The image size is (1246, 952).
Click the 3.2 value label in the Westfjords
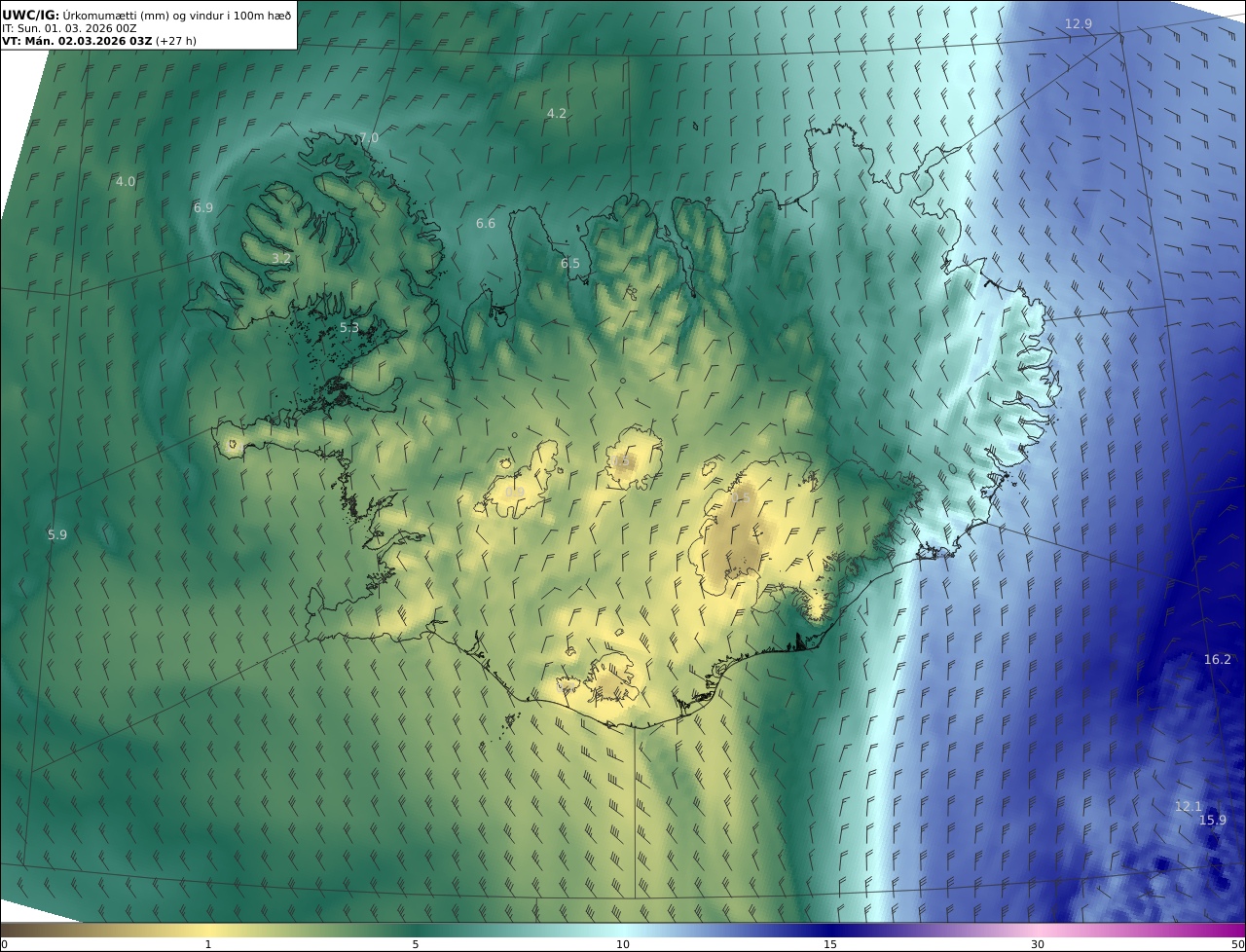click(280, 259)
